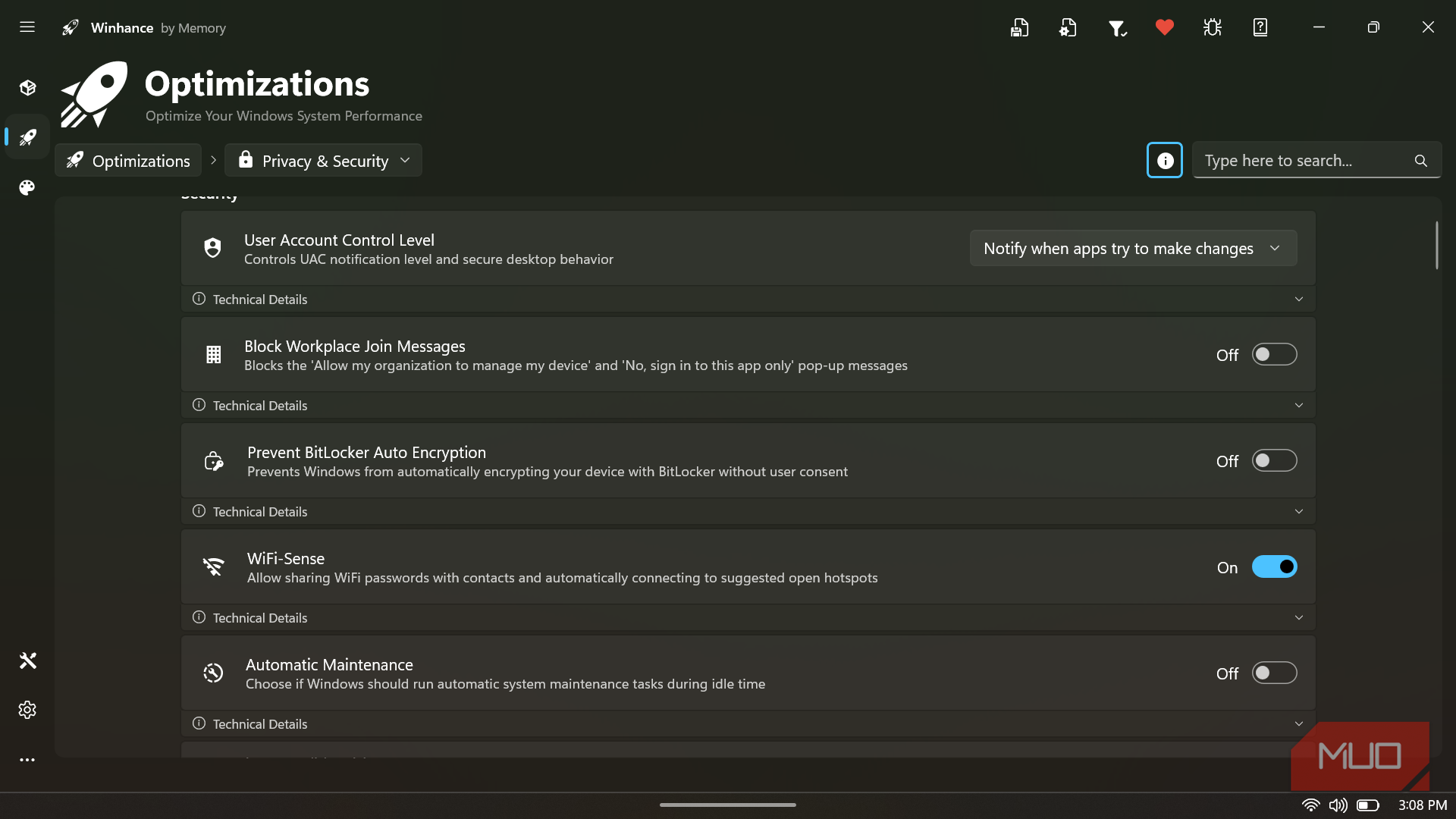
Task: Enable Prevent BitLocker Auto Encryption toggle
Action: (x=1274, y=460)
